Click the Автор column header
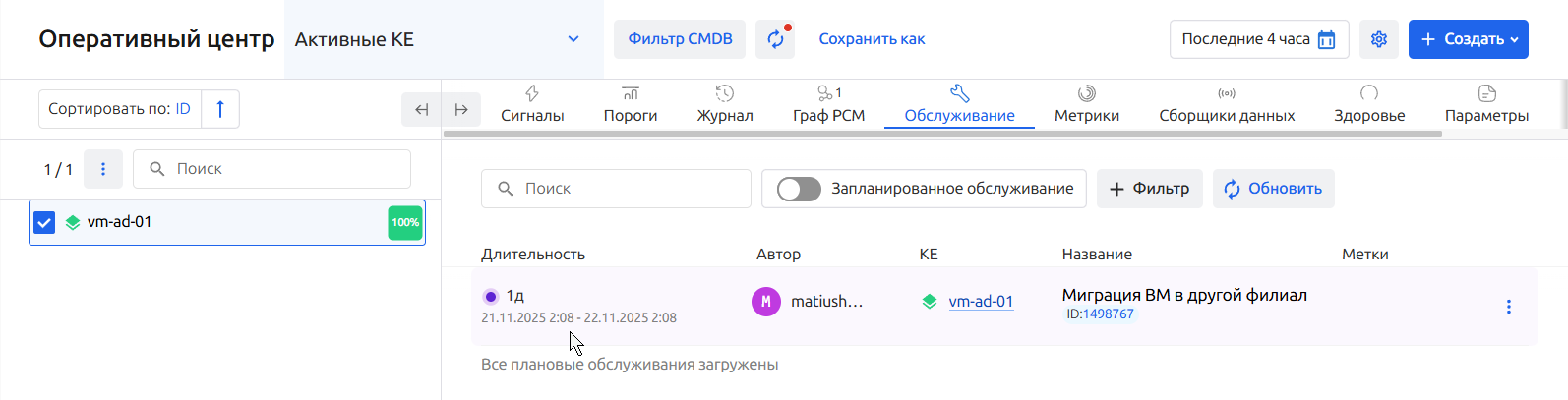This screenshot has height=400, width=1568. tap(778, 254)
